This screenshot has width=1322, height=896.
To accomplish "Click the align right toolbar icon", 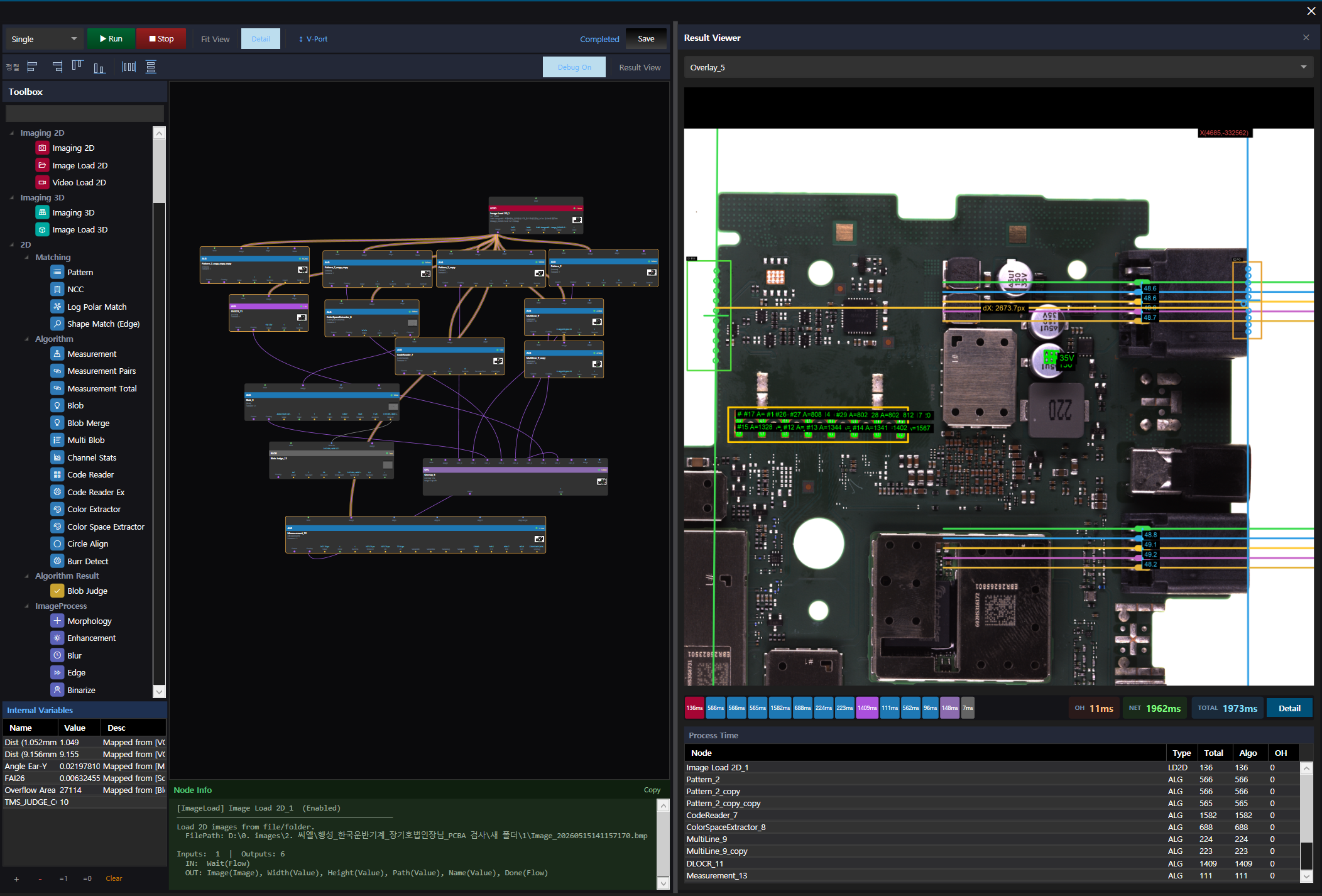I will click(x=57, y=67).
